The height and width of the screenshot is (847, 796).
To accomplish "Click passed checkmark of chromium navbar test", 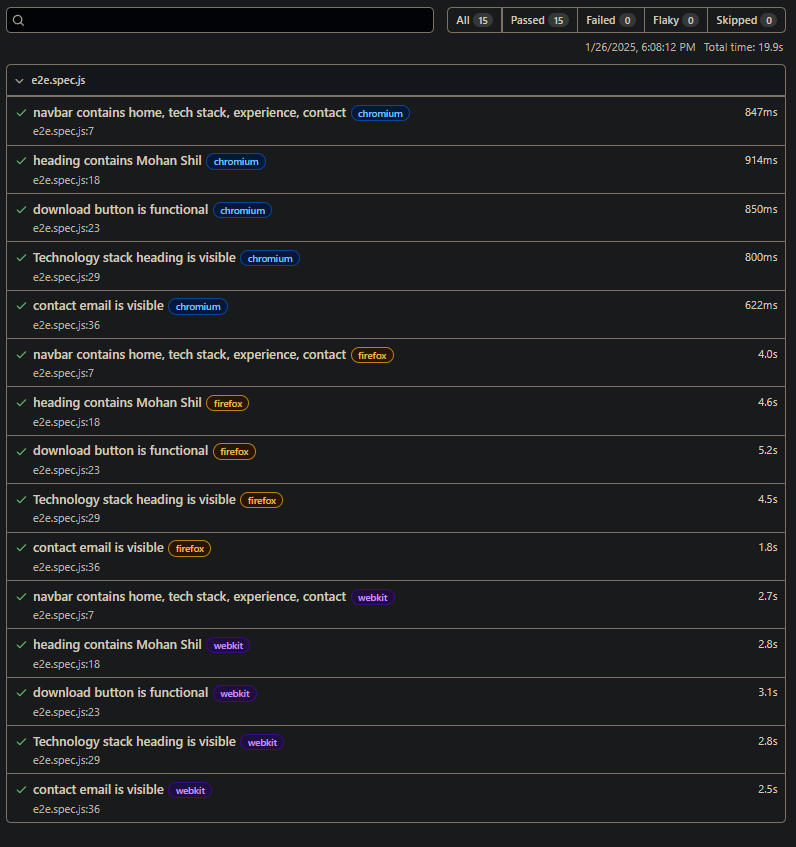I will [22, 113].
